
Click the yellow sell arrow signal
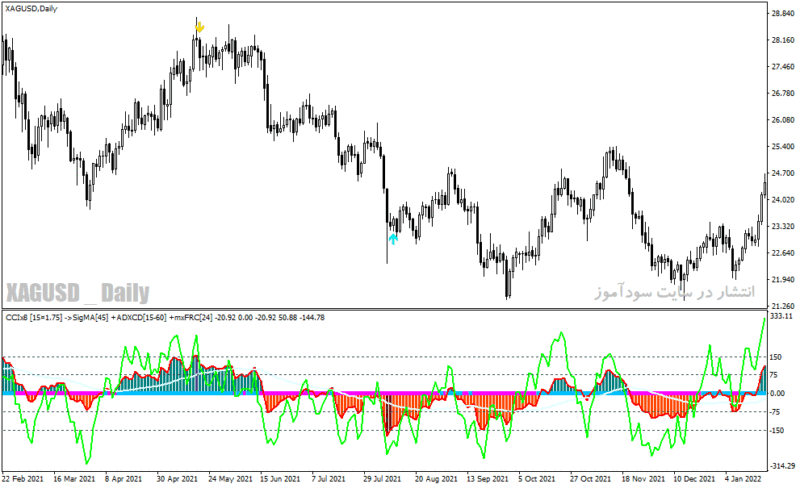tap(199, 27)
